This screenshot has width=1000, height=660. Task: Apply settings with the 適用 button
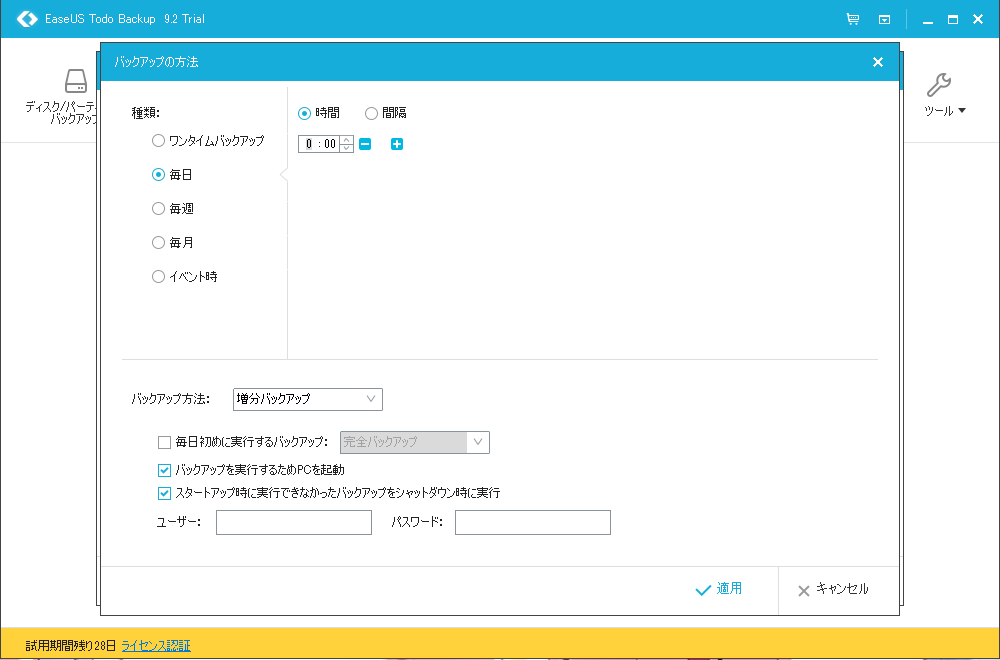point(719,589)
